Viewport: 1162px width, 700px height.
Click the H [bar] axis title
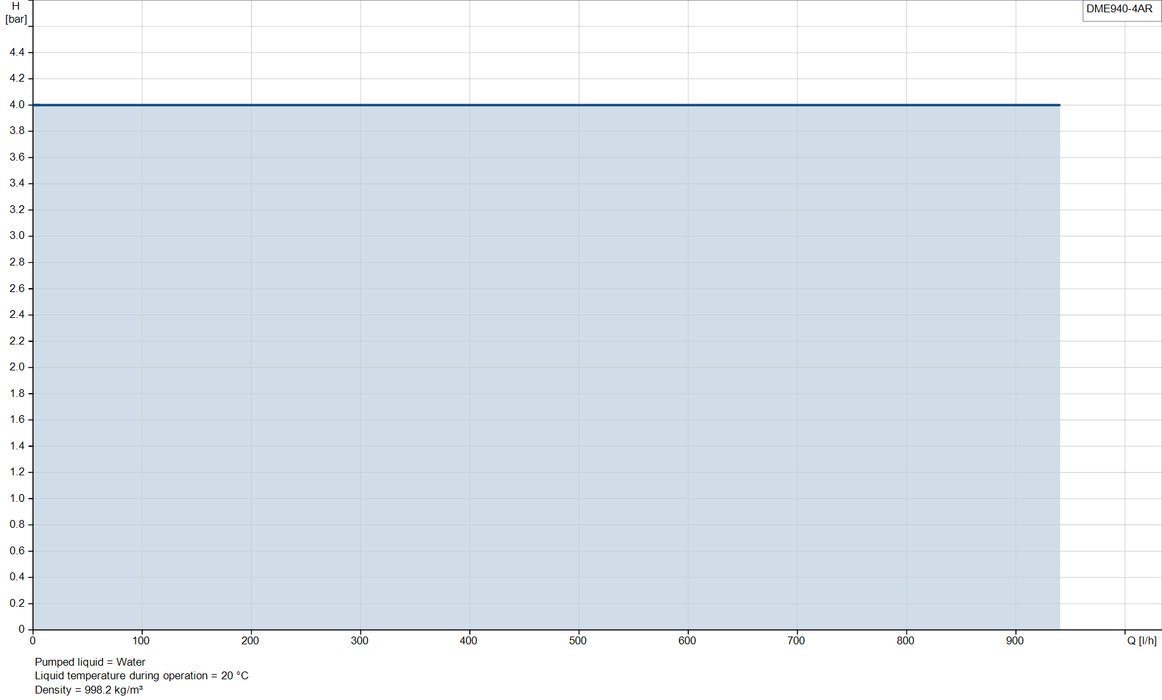16,13
